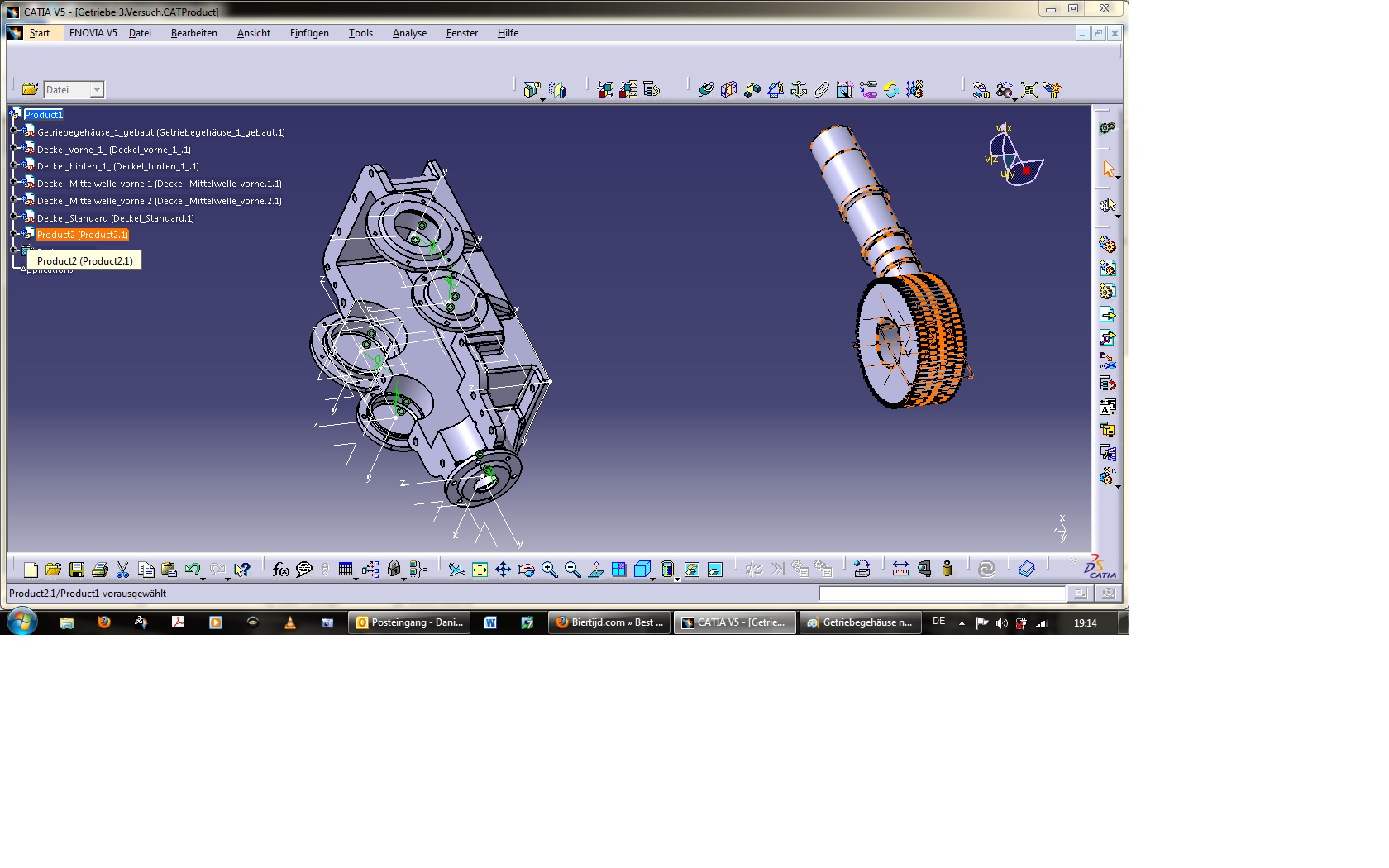The image size is (1389, 868).
Task: Click the New document icon
Action: (31, 570)
